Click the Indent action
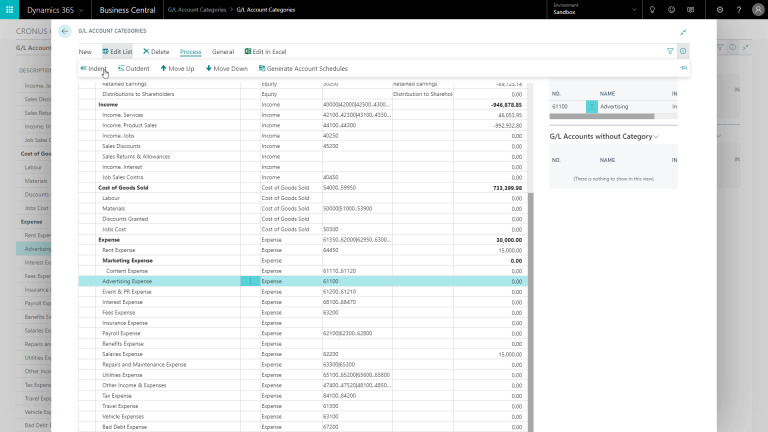Viewport: 768px width, 432px height. (x=94, y=69)
